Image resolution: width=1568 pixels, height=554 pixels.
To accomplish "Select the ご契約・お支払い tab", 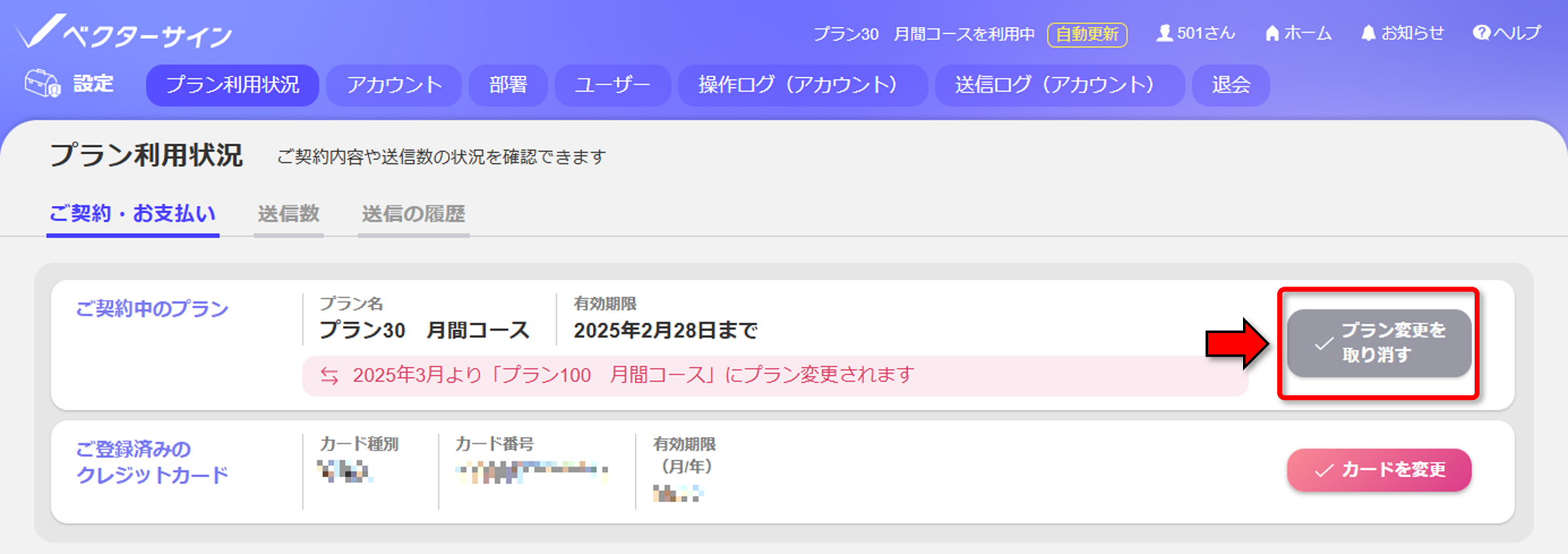I will coord(133,214).
